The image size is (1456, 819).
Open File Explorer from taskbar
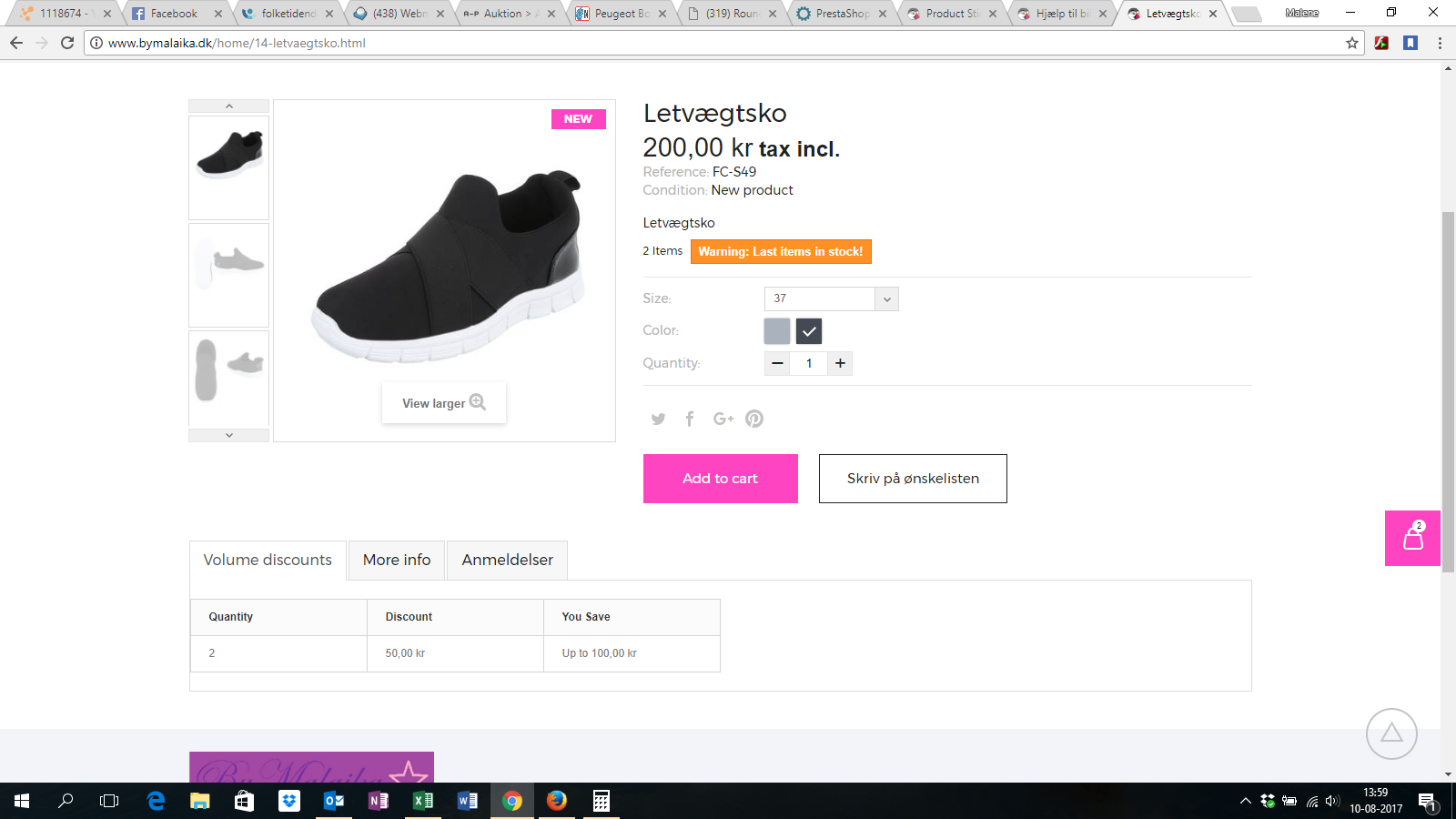coord(200,801)
